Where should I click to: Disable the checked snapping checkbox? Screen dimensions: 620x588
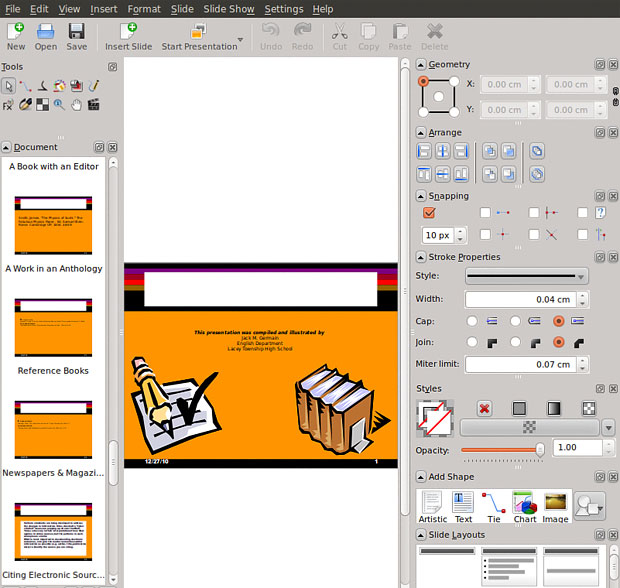click(x=429, y=213)
